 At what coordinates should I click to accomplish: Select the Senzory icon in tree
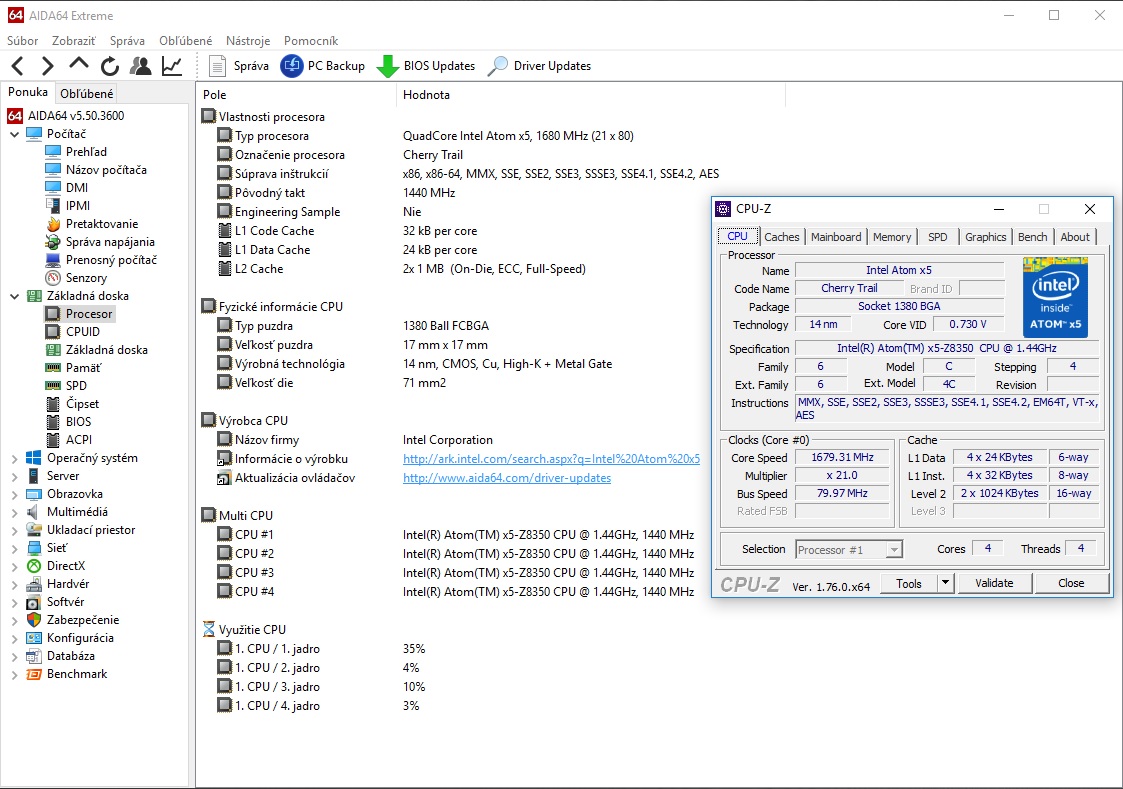tap(53, 278)
